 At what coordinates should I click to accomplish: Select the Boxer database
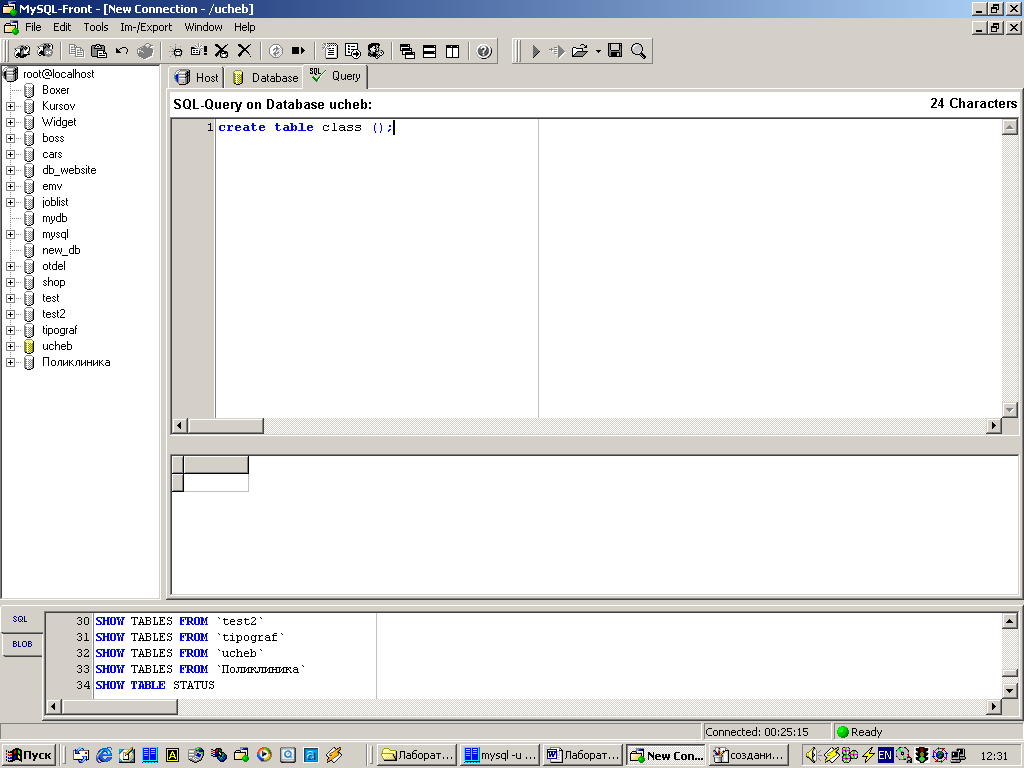point(56,90)
